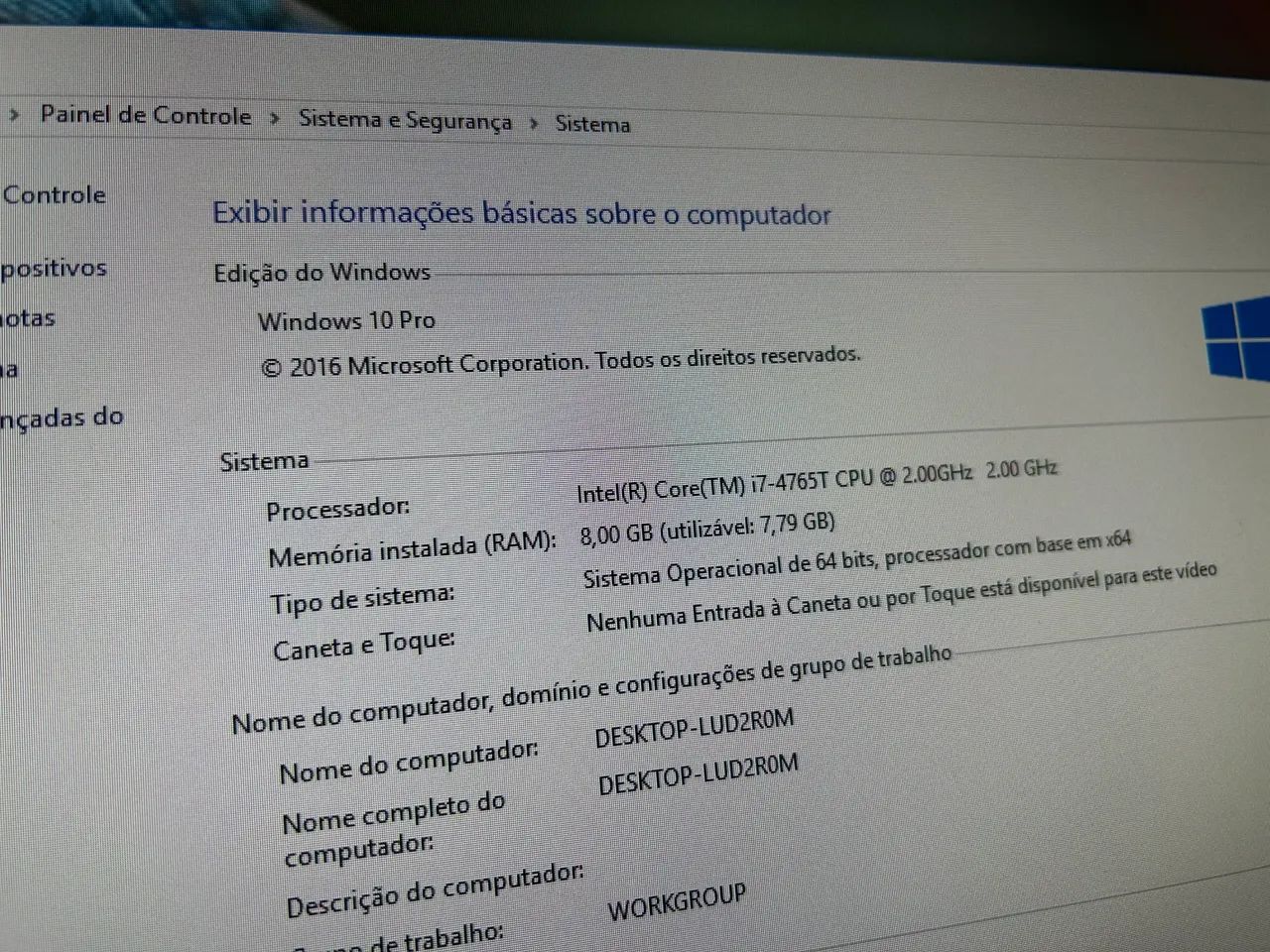Open Painel de Controle in breadcrumb
This screenshot has width=1270, height=952.
[x=146, y=115]
